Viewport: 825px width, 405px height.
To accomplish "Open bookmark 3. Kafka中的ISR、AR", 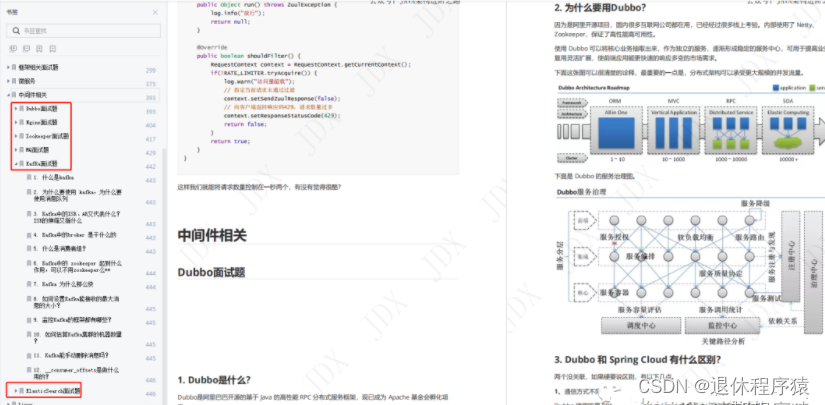I will [77, 217].
